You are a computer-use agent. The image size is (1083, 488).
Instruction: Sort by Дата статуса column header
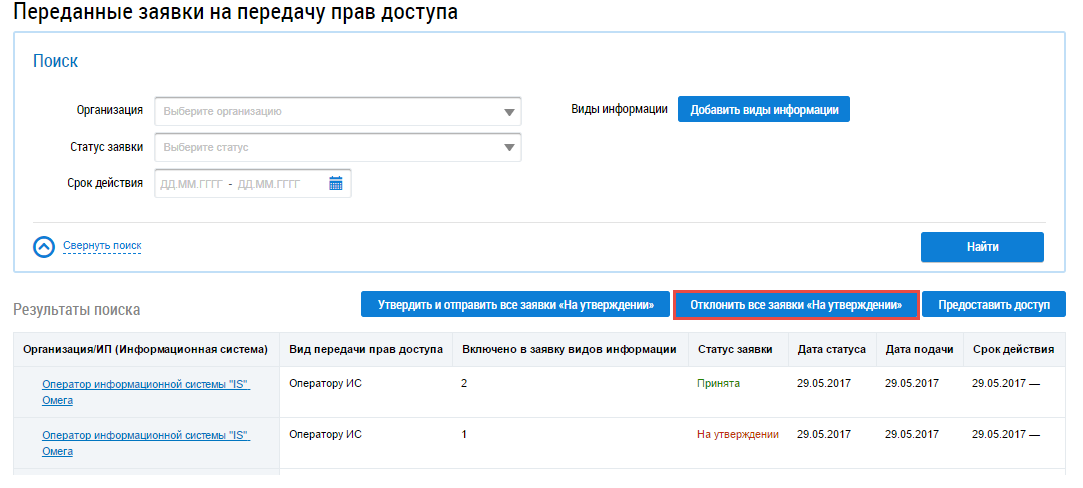click(x=832, y=350)
